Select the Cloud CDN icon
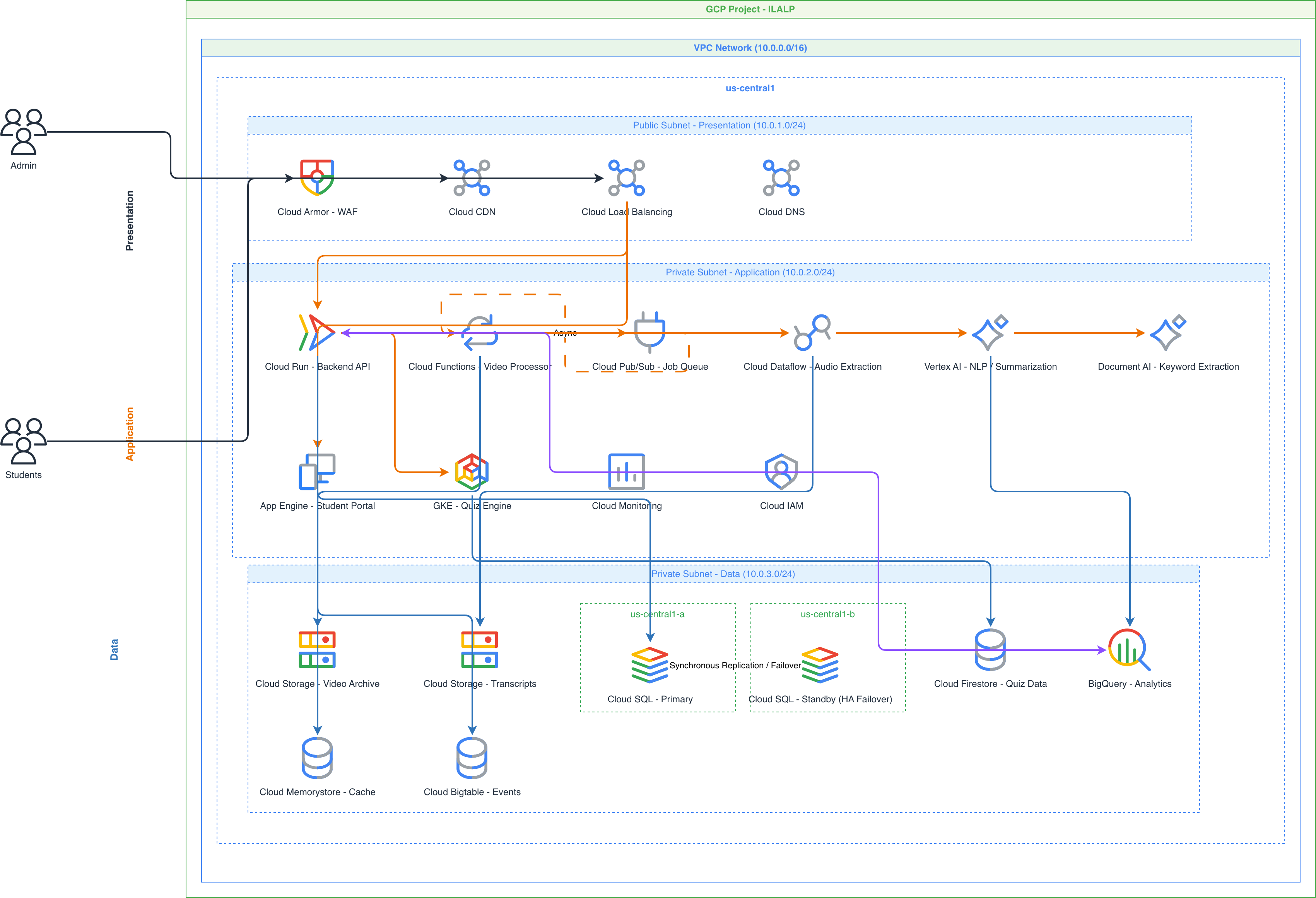1316x898 pixels. click(x=472, y=178)
